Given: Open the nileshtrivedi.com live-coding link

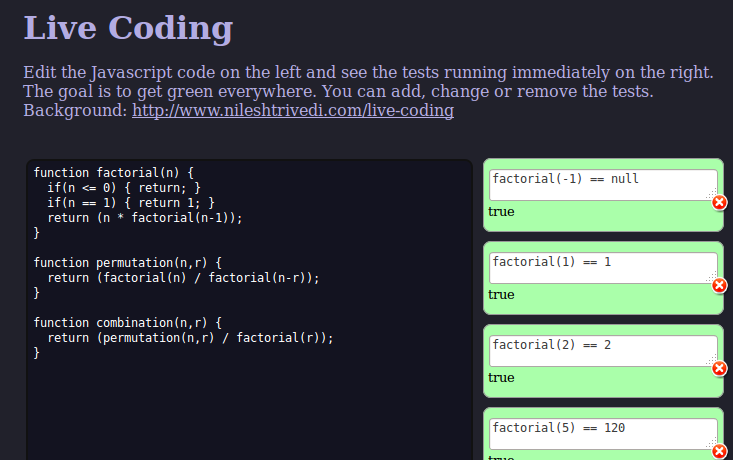Looking at the screenshot, I should coord(293,110).
